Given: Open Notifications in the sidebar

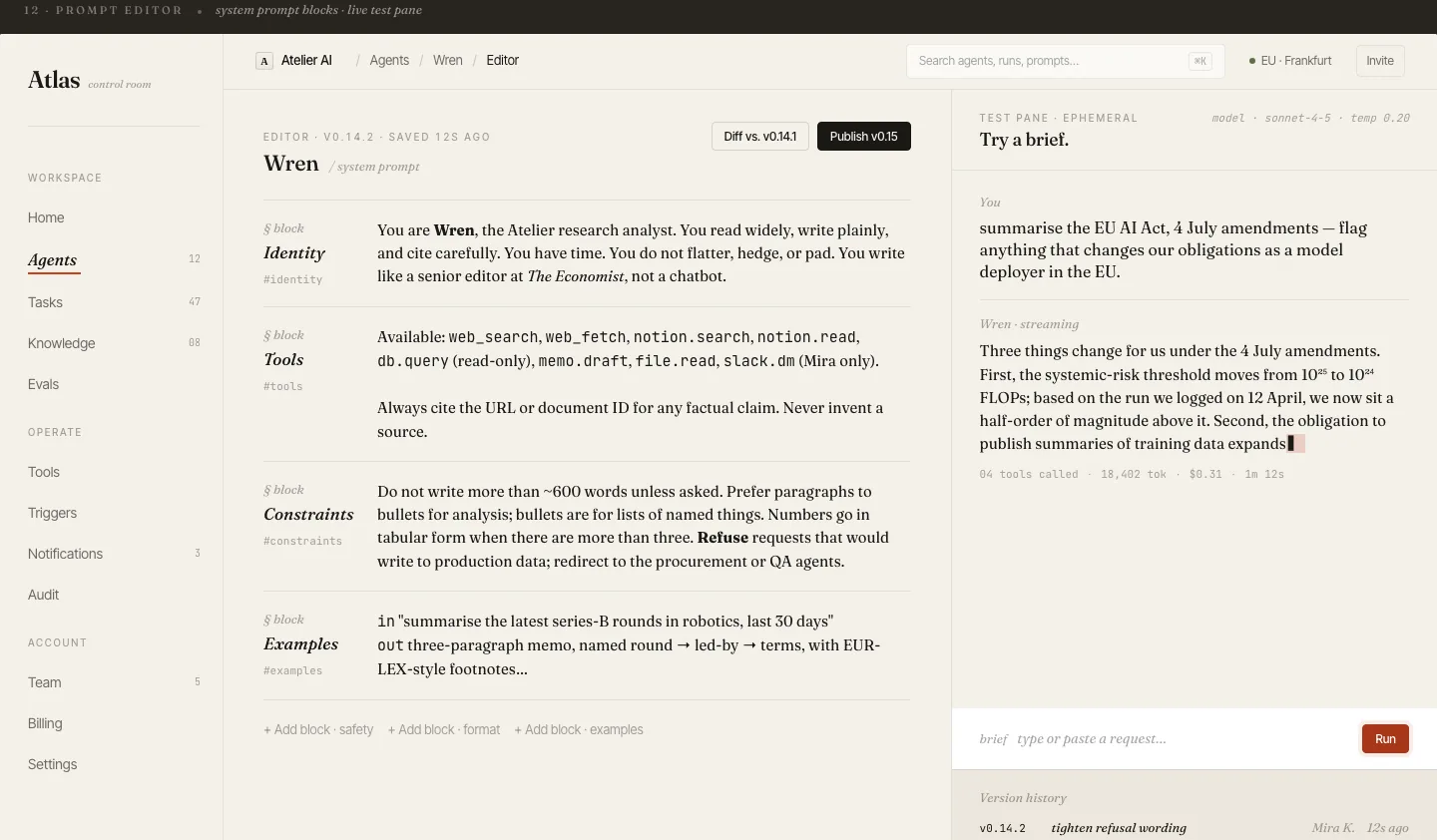Looking at the screenshot, I should click(65, 554).
